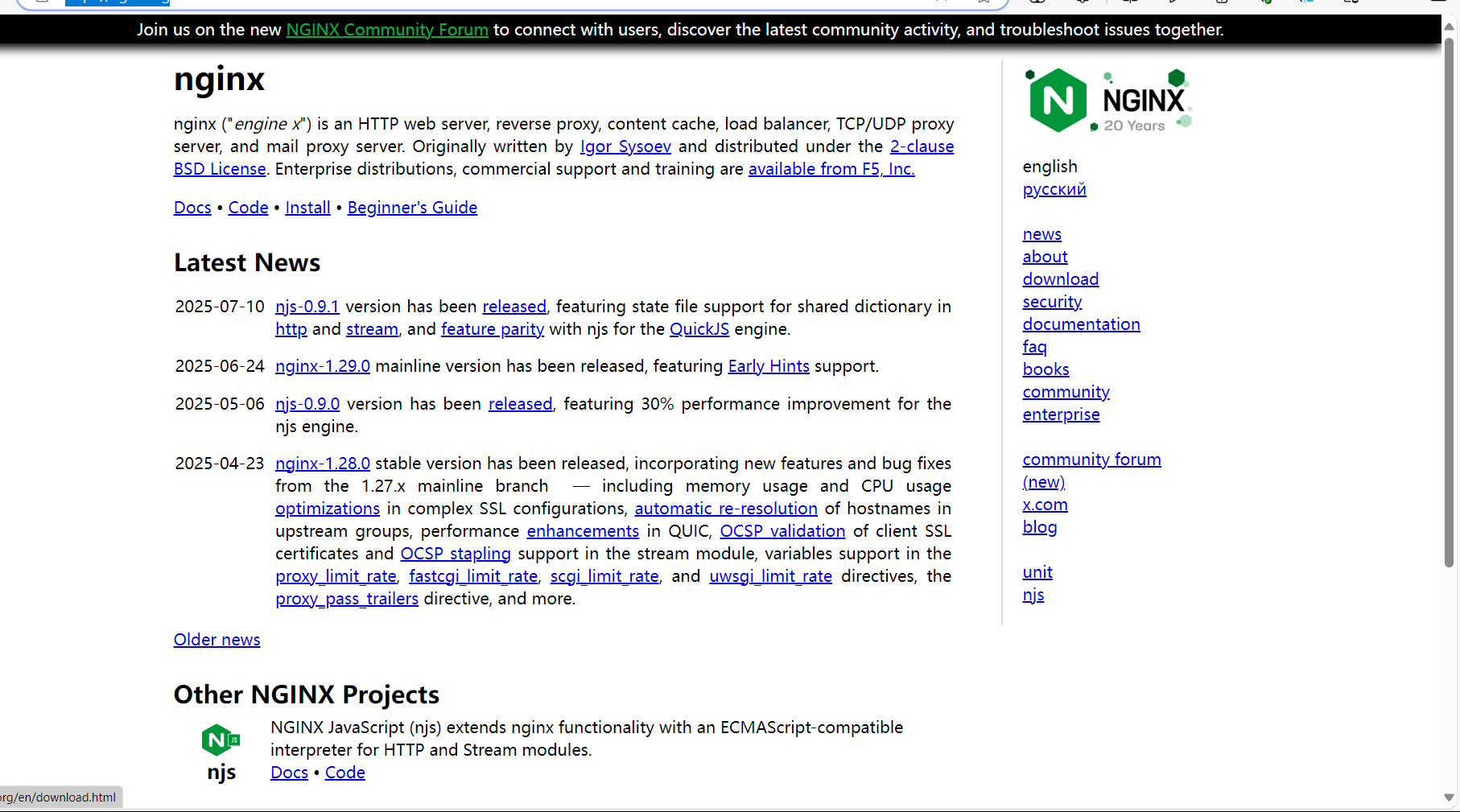Open the stream link in the news
This screenshot has height=812, width=1460.
click(372, 329)
